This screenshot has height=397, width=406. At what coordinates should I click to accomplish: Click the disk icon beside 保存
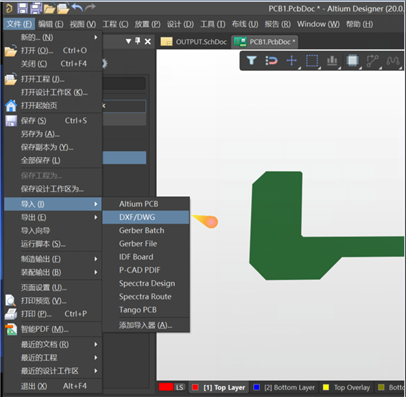11,121
